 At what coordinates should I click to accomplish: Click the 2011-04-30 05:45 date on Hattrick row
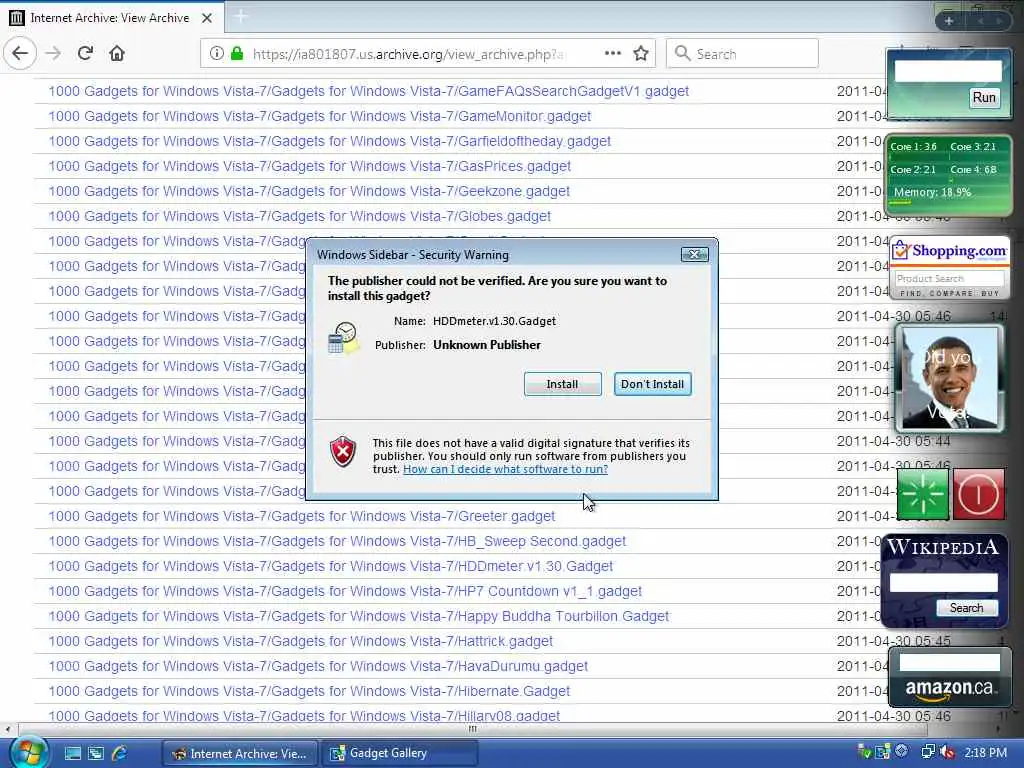click(893, 641)
